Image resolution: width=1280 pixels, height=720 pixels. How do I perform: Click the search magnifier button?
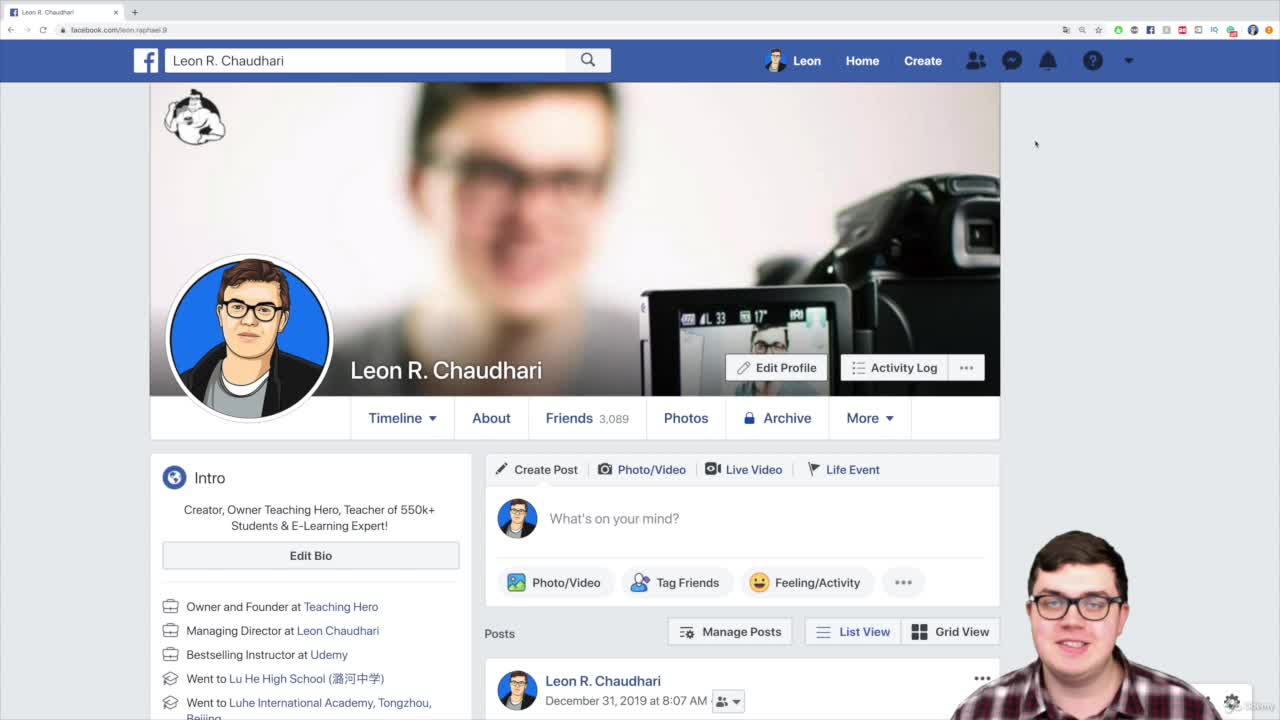[588, 61]
